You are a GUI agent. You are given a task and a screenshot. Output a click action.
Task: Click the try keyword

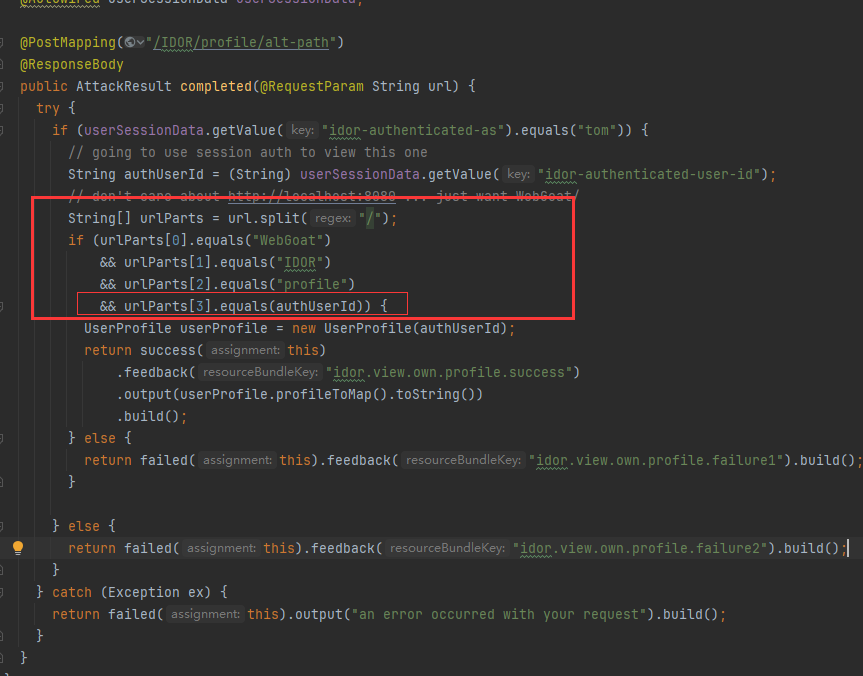coord(48,108)
